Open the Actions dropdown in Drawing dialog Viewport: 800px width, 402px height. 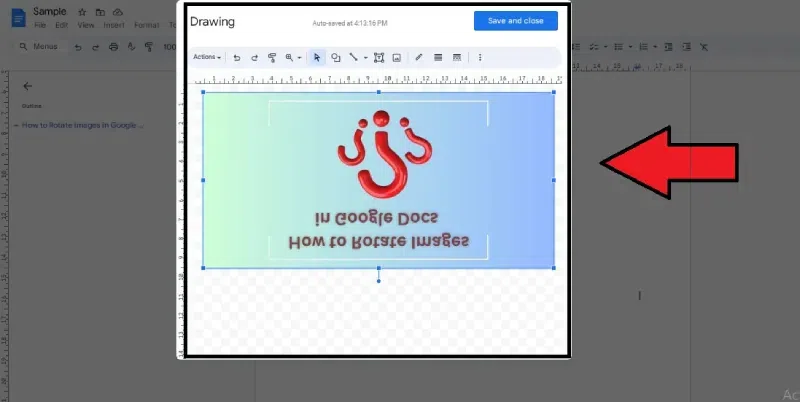pos(207,57)
